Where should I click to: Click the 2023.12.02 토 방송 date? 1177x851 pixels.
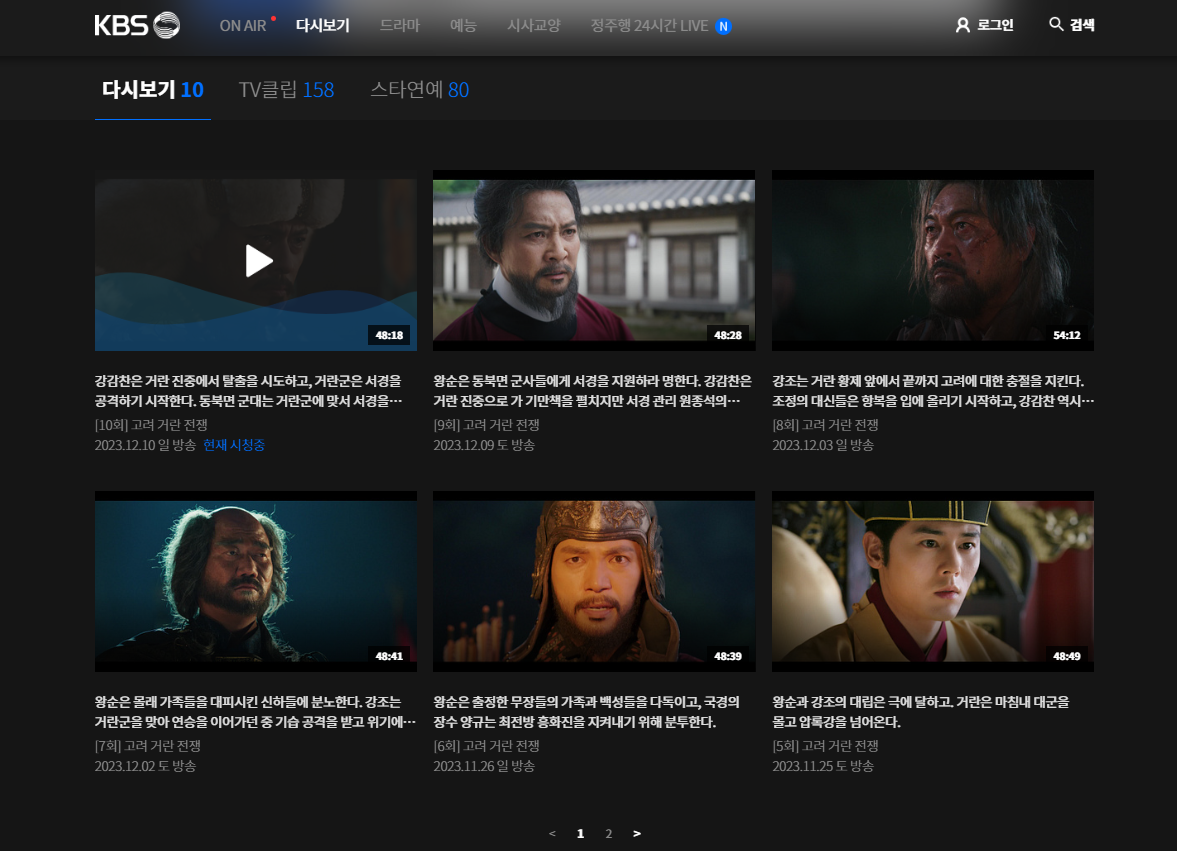tap(145, 766)
